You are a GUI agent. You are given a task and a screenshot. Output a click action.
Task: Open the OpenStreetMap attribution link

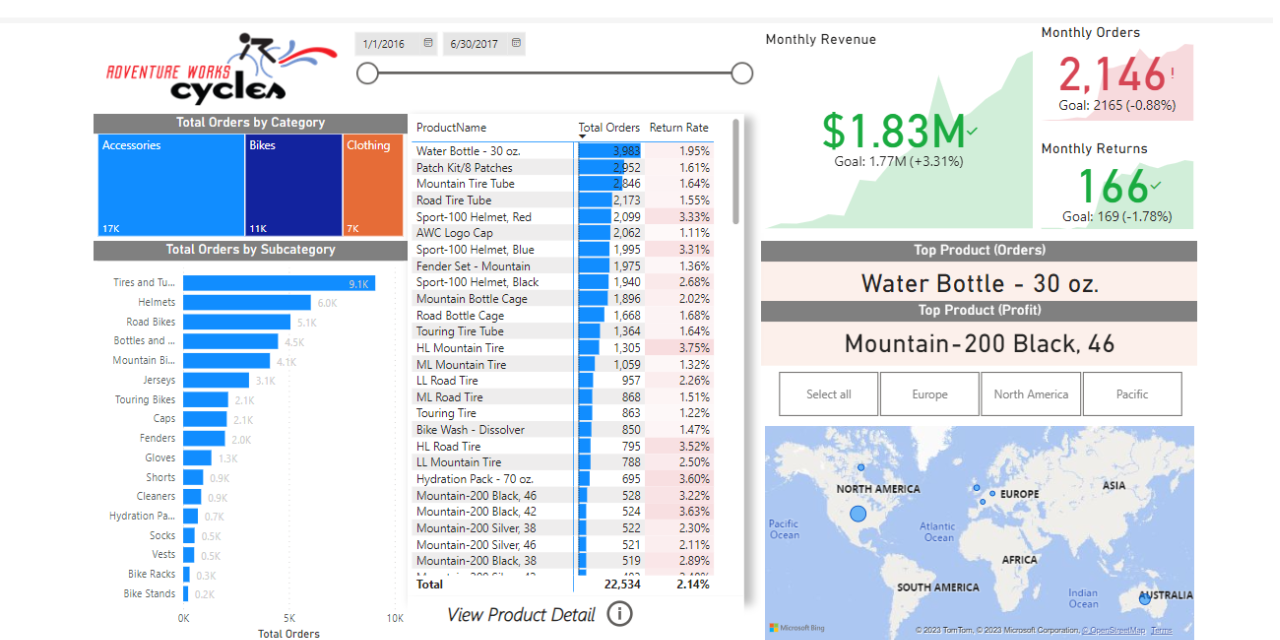[x=1112, y=630]
